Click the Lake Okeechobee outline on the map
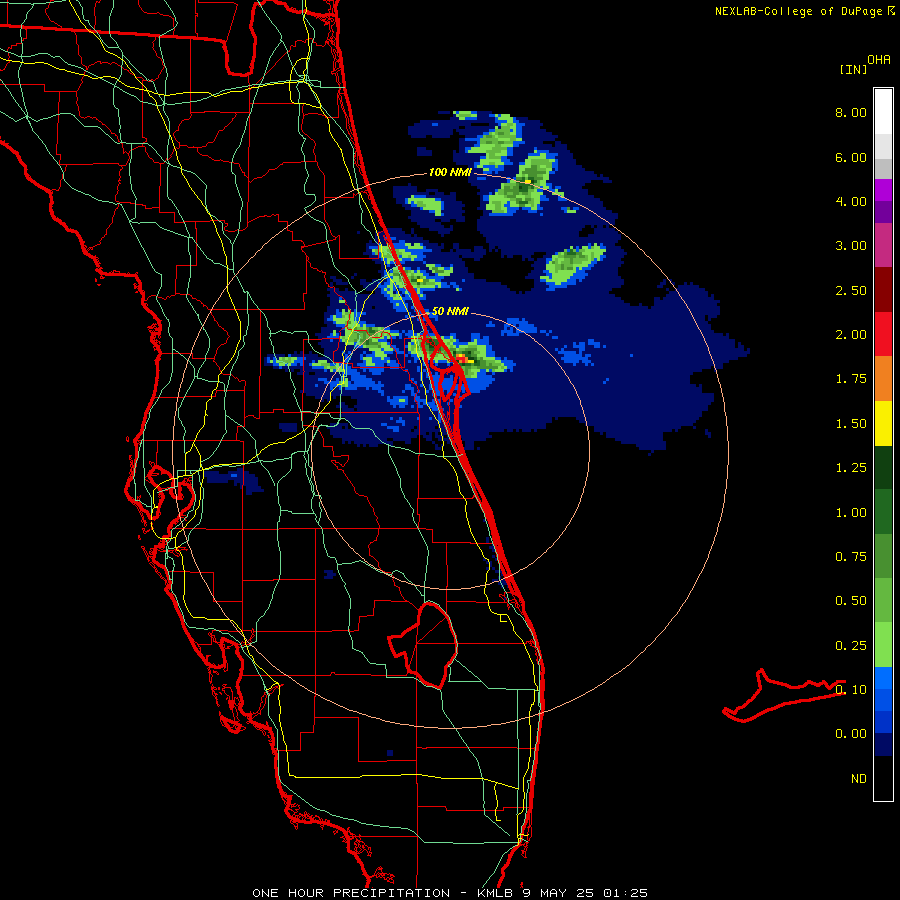The image size is (900, 900). click(424, 645)
